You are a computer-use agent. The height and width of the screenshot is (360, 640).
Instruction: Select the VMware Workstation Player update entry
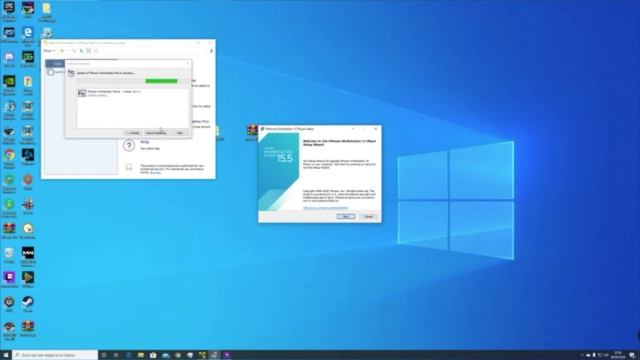point(133,93)
